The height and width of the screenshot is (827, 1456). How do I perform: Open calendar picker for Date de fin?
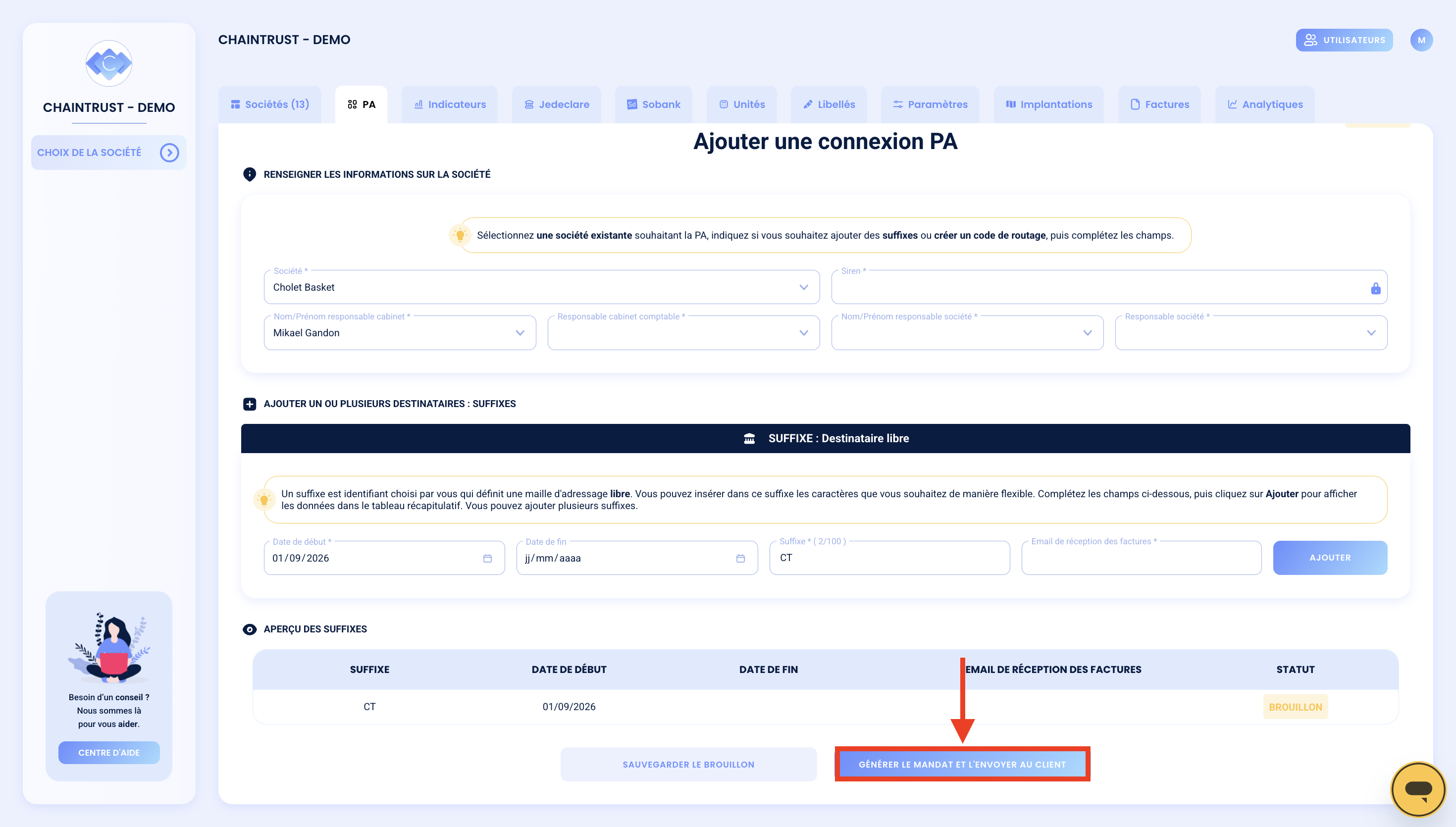[x=740, y=558]
